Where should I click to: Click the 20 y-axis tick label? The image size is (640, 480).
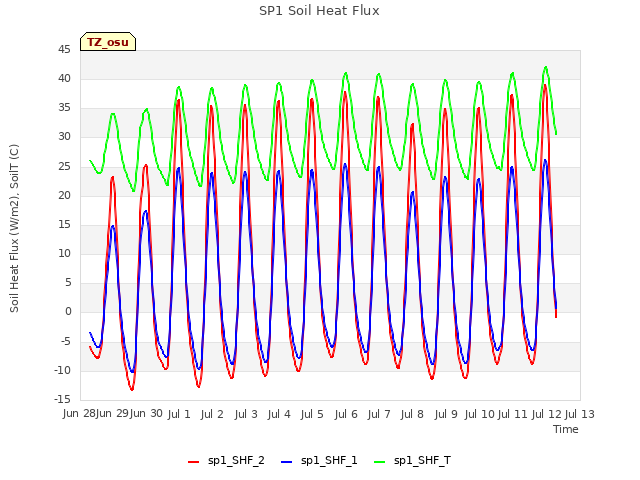(x=64, y=196)
